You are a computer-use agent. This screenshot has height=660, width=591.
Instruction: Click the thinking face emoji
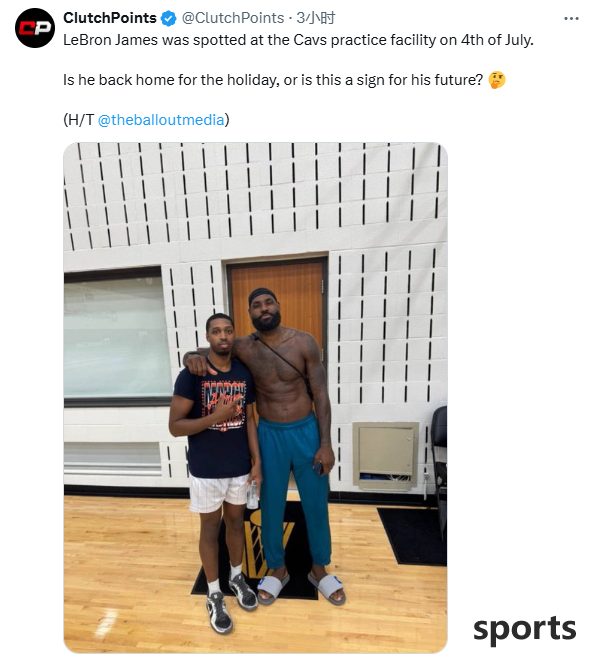[x=497, y=80]
